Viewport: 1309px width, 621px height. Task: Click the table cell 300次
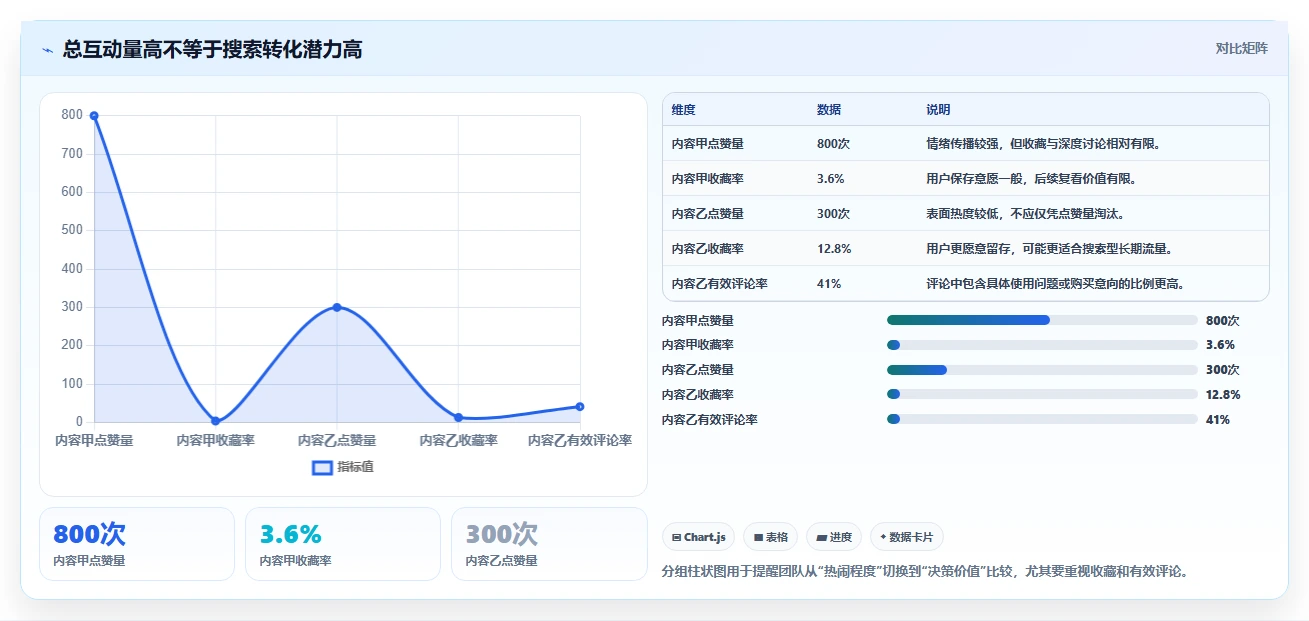[x=833, y=214]
